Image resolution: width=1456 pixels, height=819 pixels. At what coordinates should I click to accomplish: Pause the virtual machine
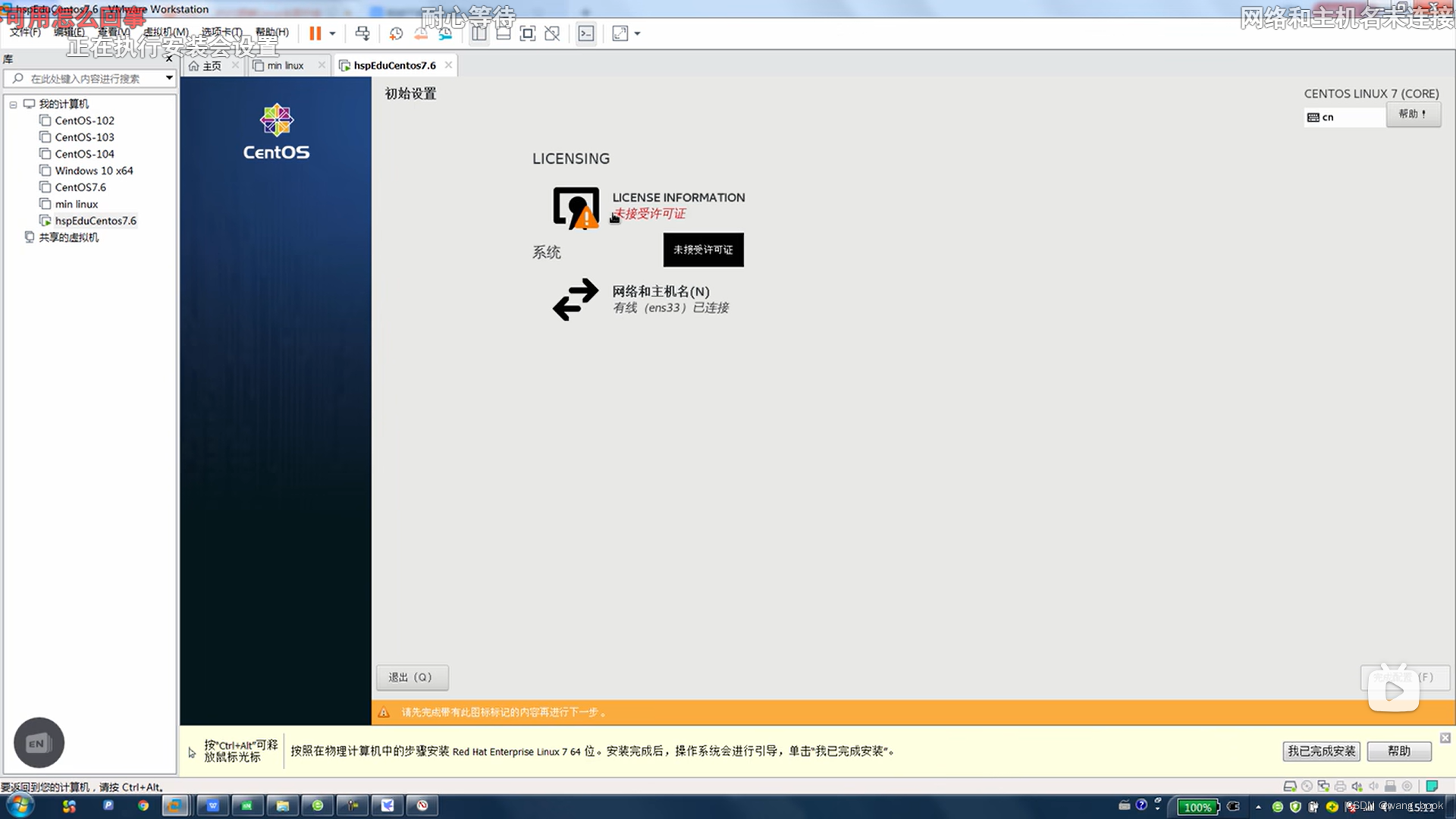click(x=315, y=33)
